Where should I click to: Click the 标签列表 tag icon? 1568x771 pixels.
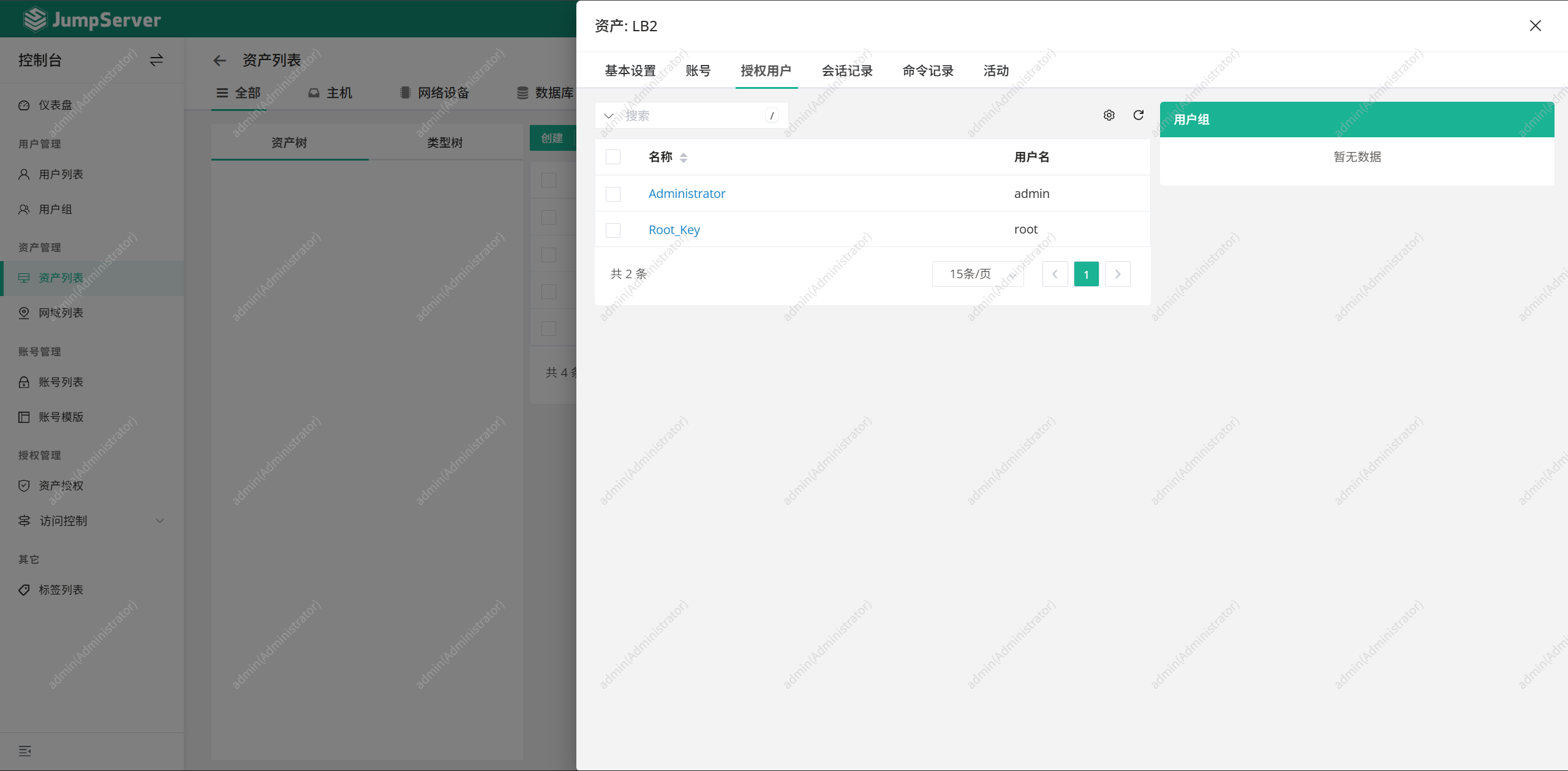point(24,590)
